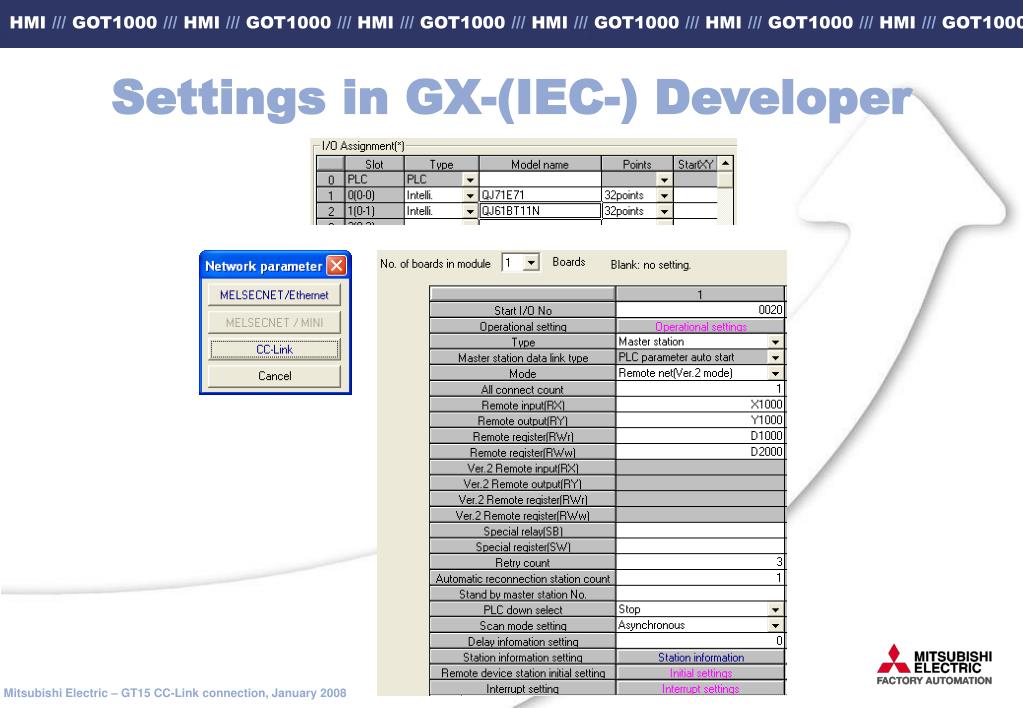The width and height of the screenshot is (1023, 708).
Task: Open Type dropdown for slot 0(0-0)
Action: [470, 195]
